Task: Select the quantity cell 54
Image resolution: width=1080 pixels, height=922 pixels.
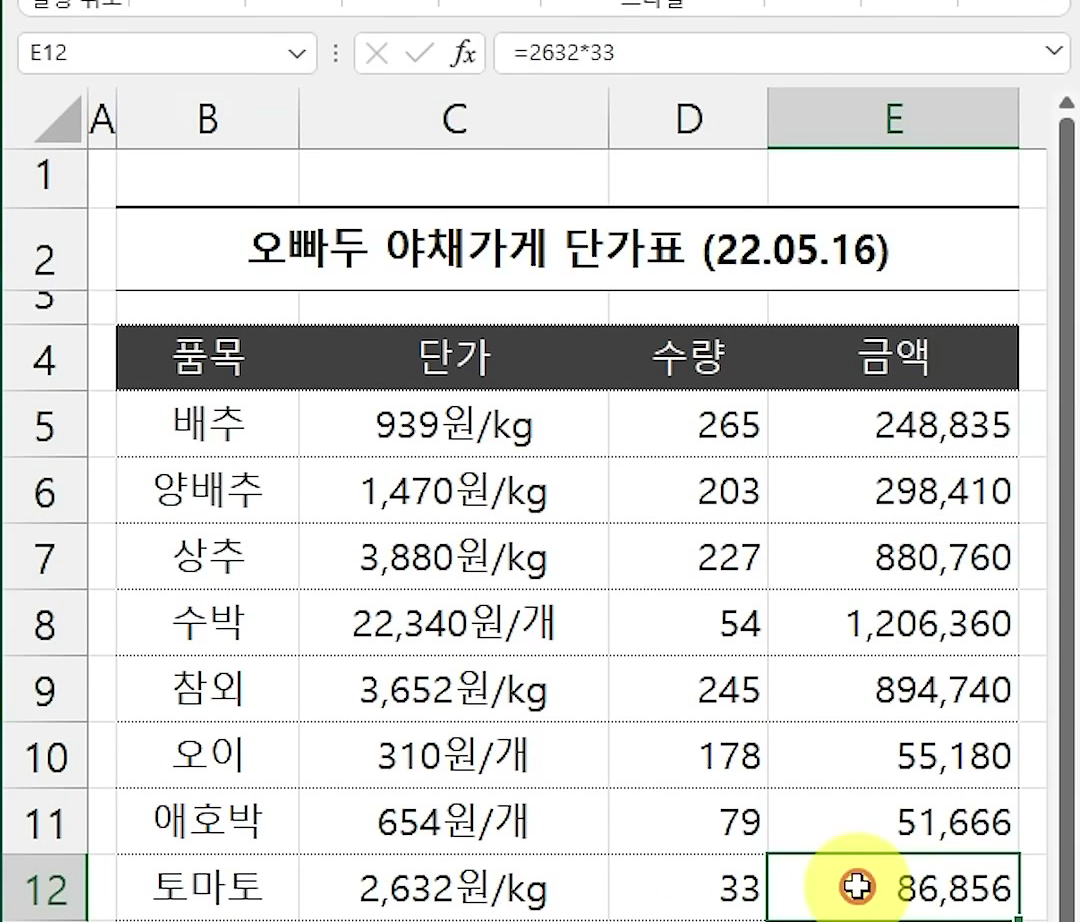Action: [688, 622]
